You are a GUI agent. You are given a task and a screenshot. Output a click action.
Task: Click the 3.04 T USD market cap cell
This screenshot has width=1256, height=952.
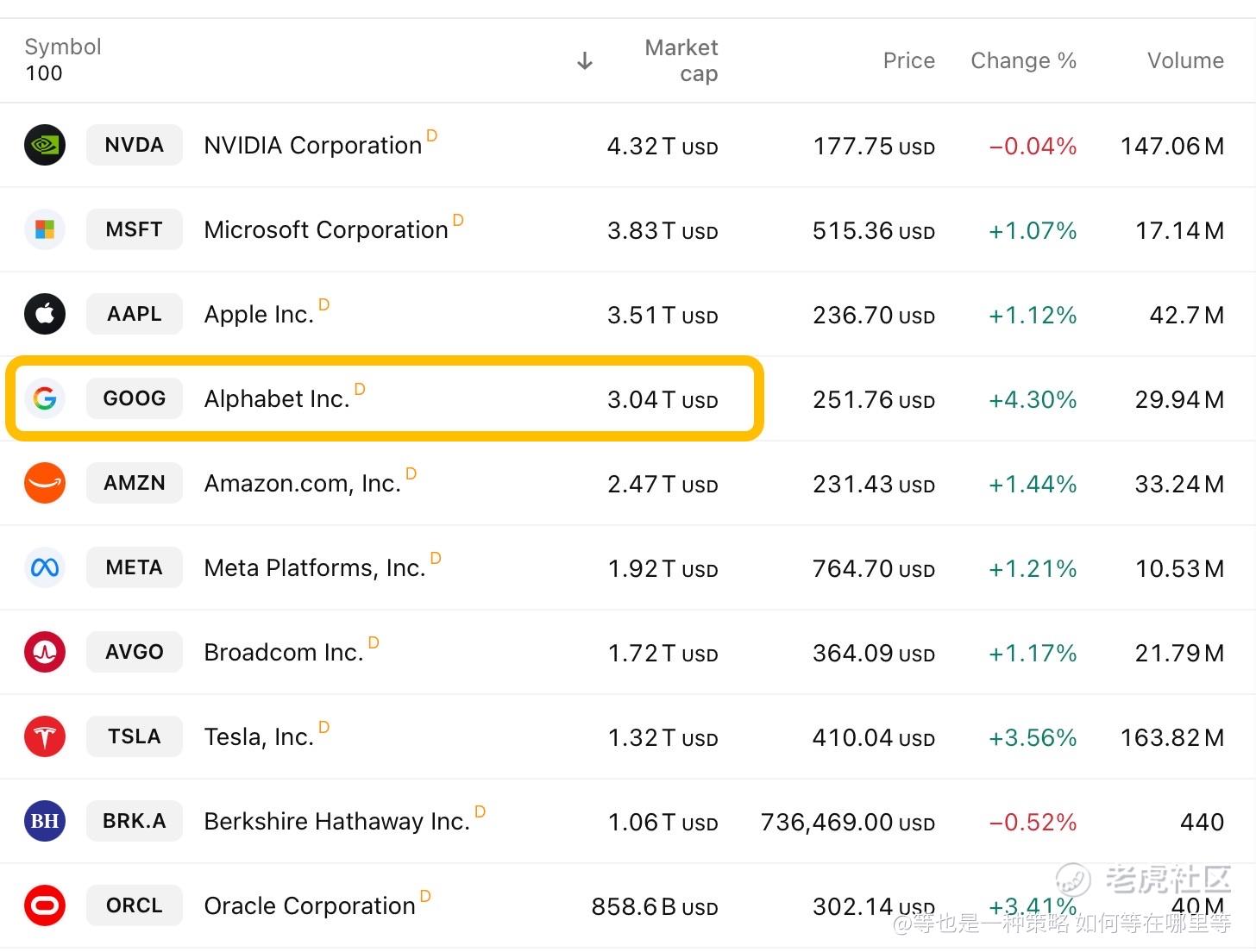tap(663, 400)
